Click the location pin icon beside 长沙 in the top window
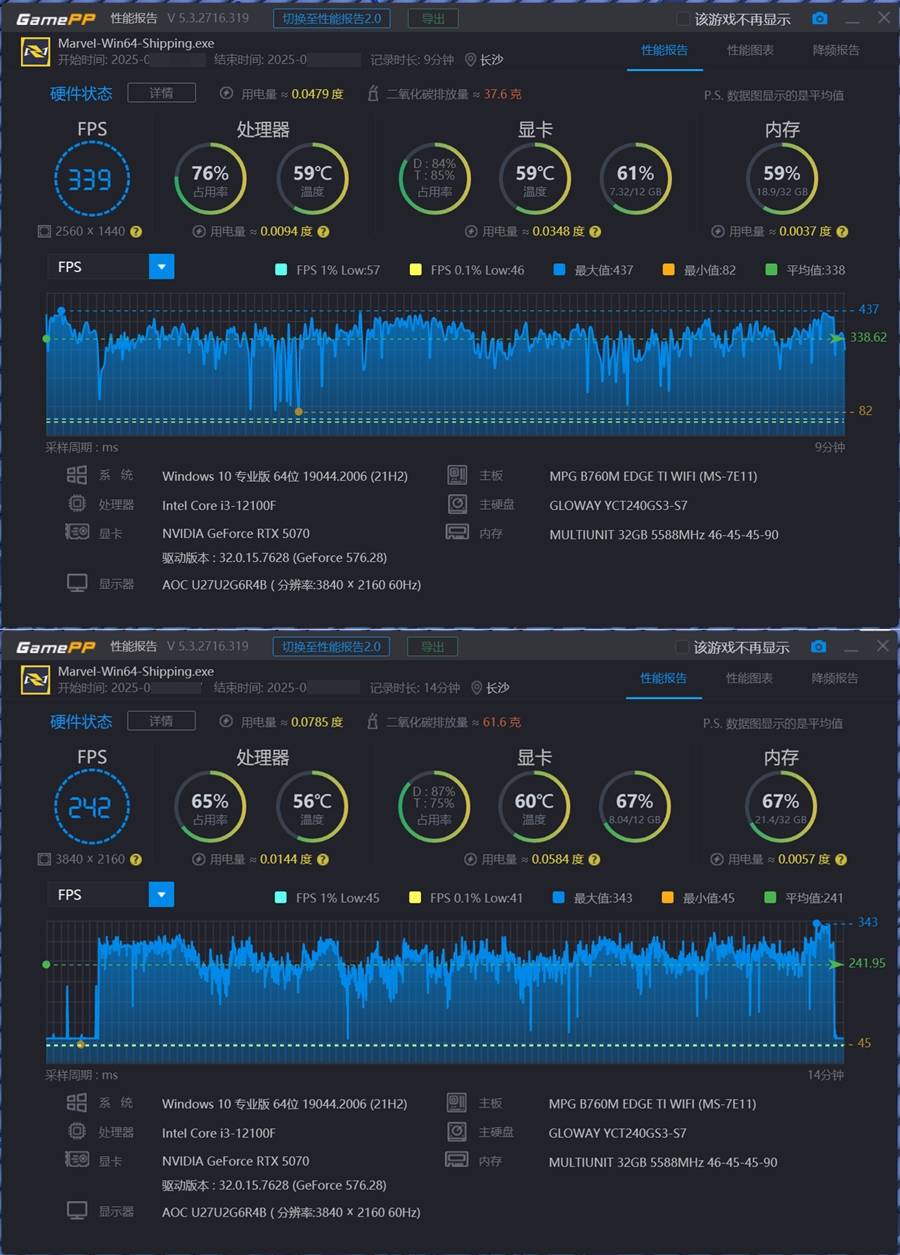 470,60
